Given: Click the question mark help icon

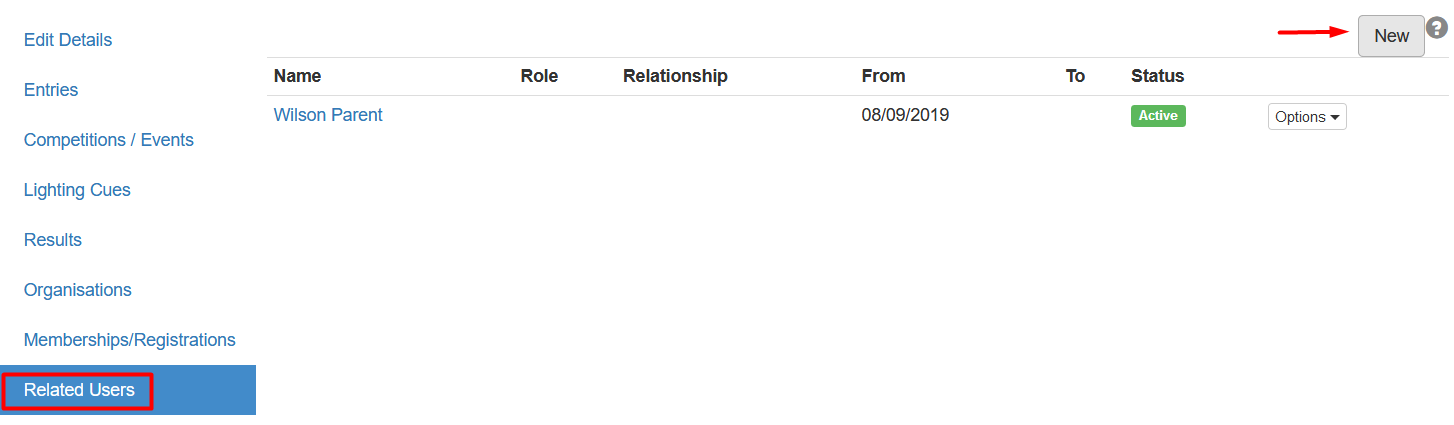Looking at the screenshot, I should (1437, 28).
